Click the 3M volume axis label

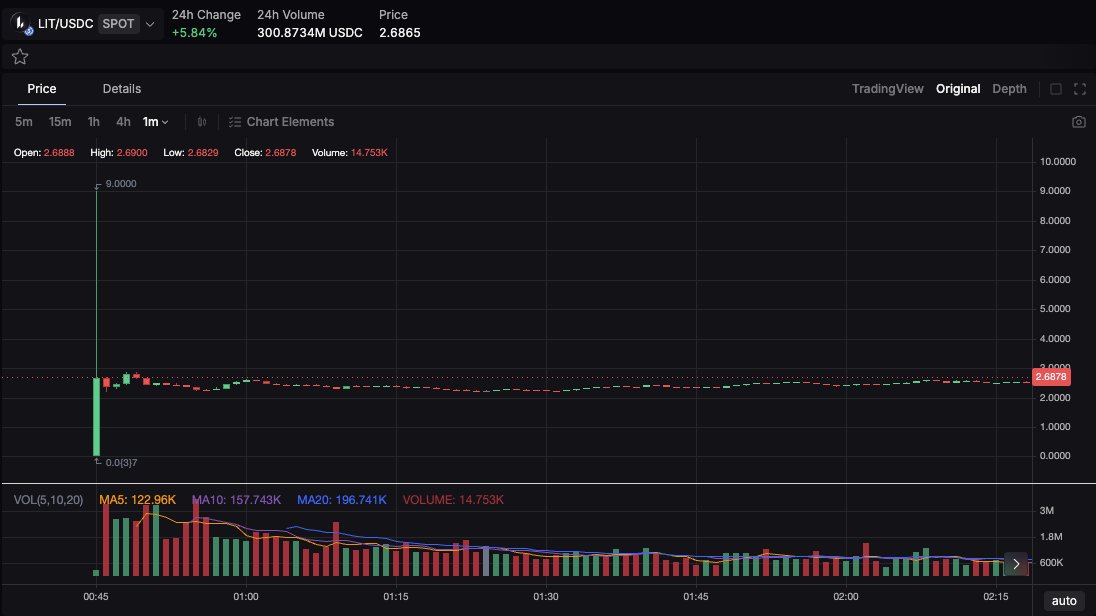click(x=1046, y=510)
